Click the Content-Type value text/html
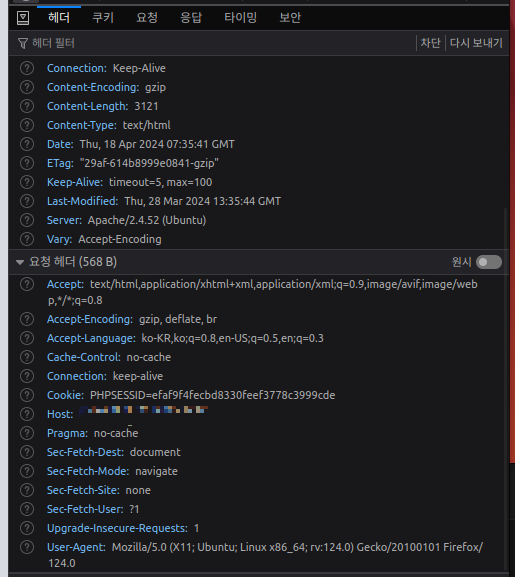 147,125
